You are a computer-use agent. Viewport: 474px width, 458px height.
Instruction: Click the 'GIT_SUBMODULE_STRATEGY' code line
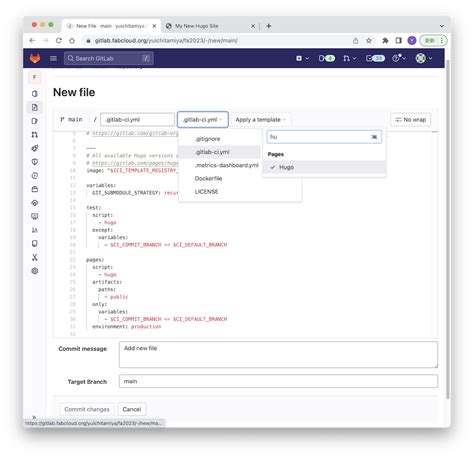[x=135, y=193]
